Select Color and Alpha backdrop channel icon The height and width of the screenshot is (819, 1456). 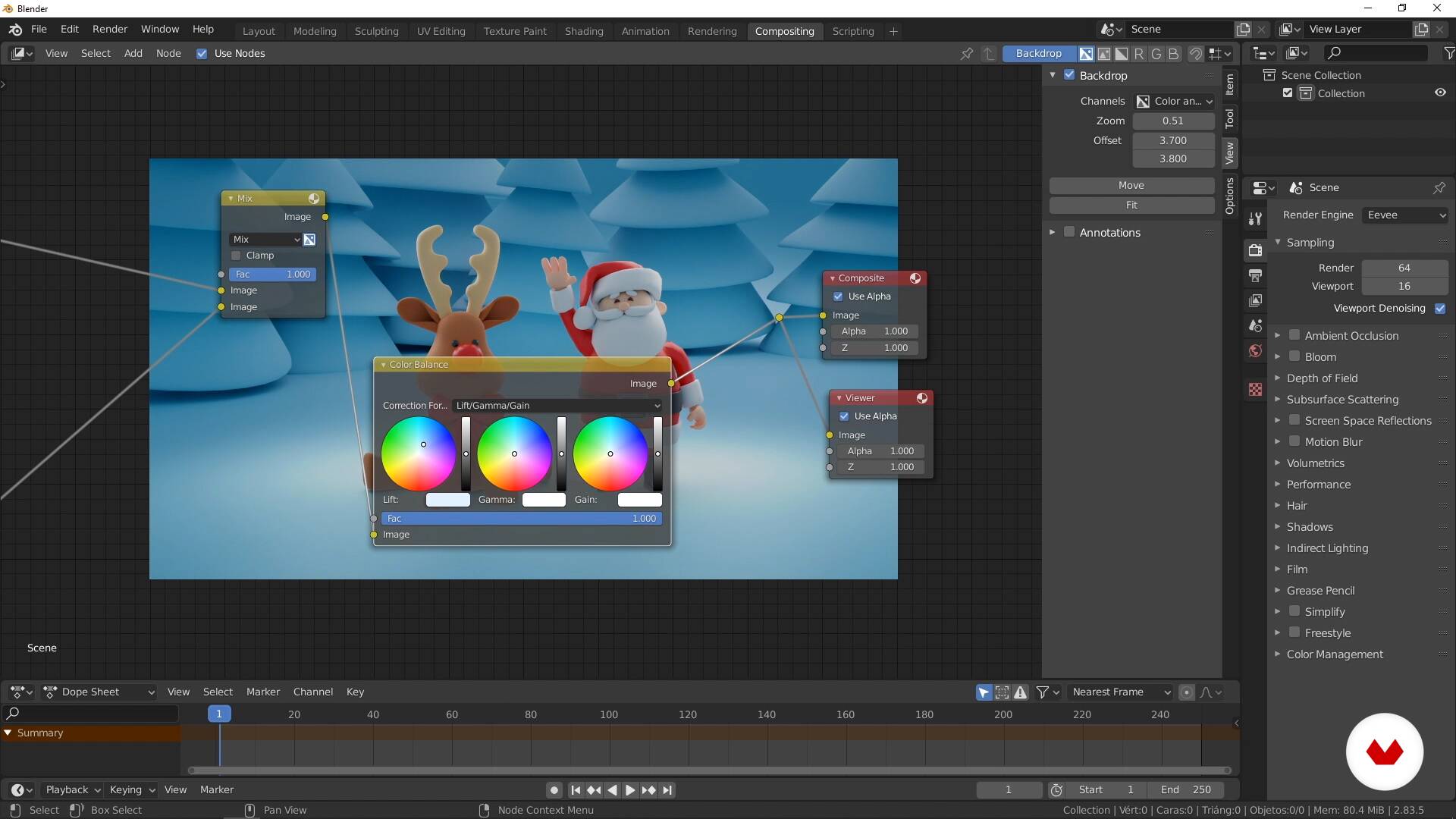(x=1086, y=54)
